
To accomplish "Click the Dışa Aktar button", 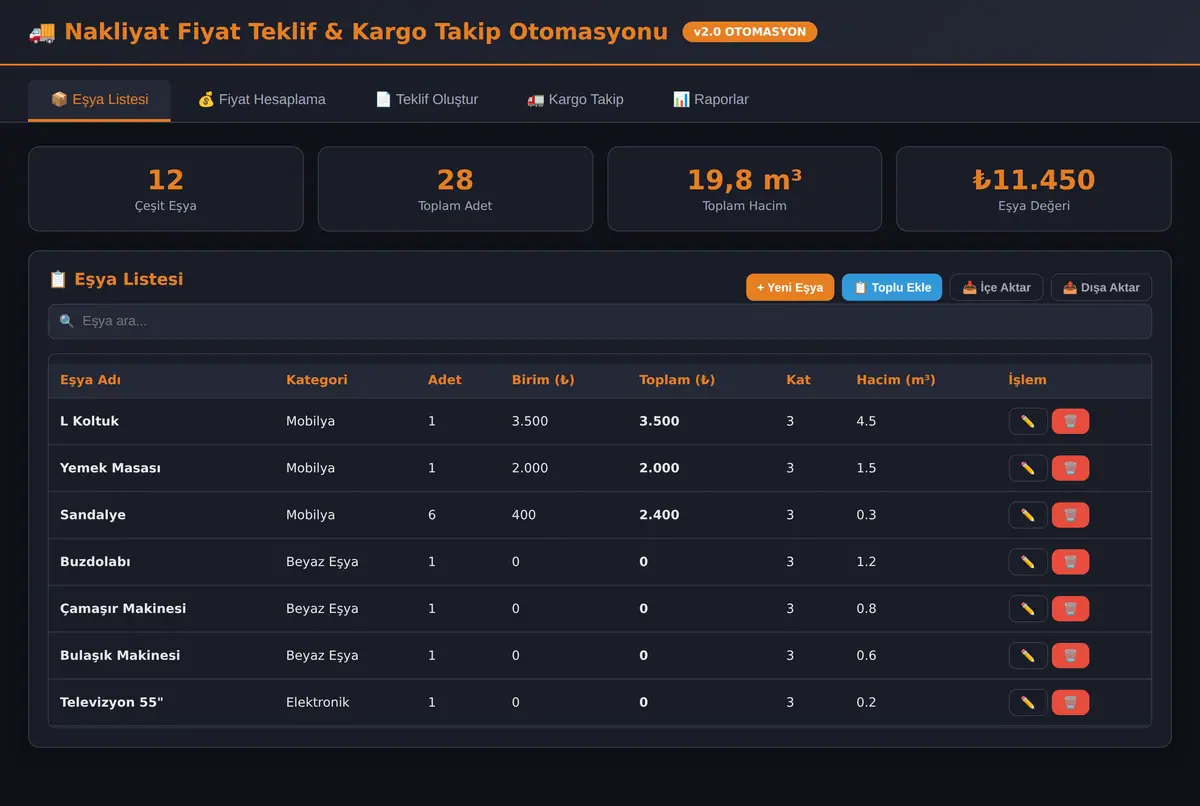I will pos(1101,288).
